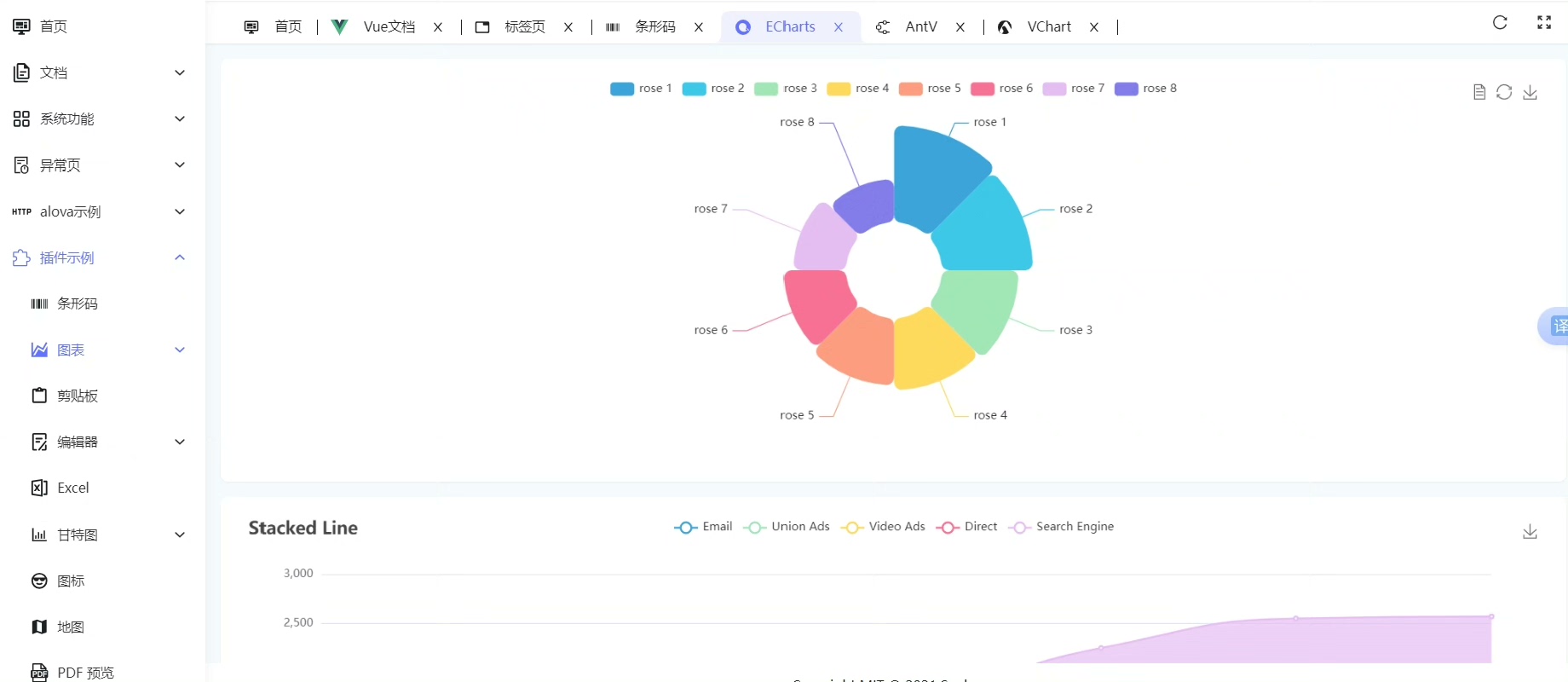This screenshot has width=1568, height=682.
Task: Close the VChart tab
Action: click(x=1094, y=27)
